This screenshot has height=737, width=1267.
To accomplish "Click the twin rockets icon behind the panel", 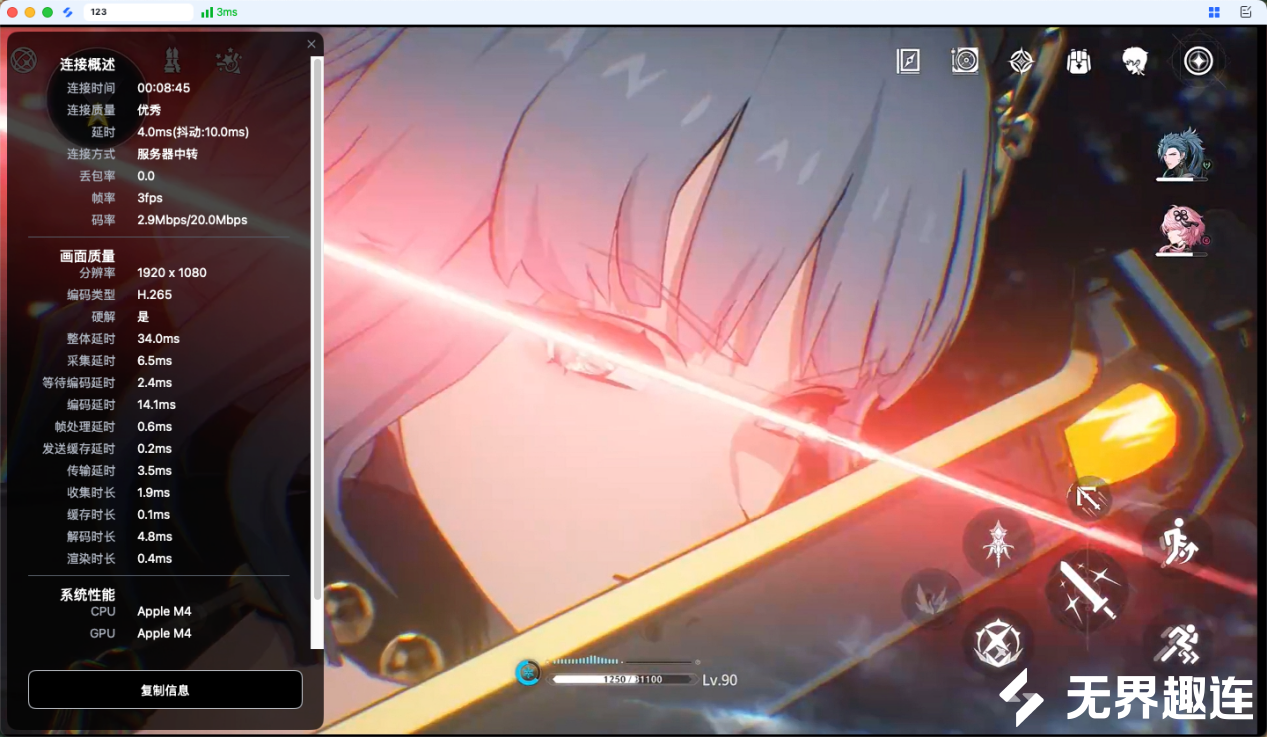I will tap(172, 60).
